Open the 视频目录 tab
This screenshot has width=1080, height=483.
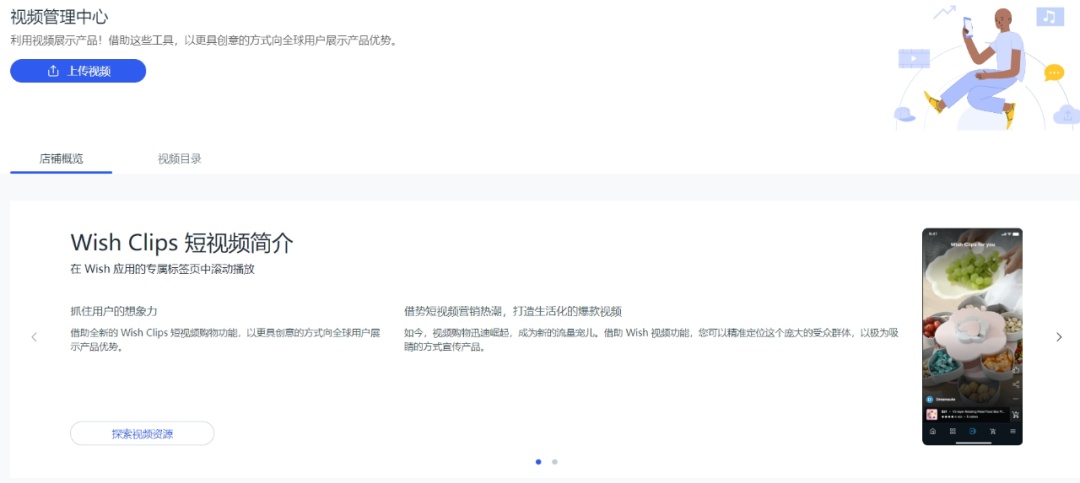(x=180, y=159)
